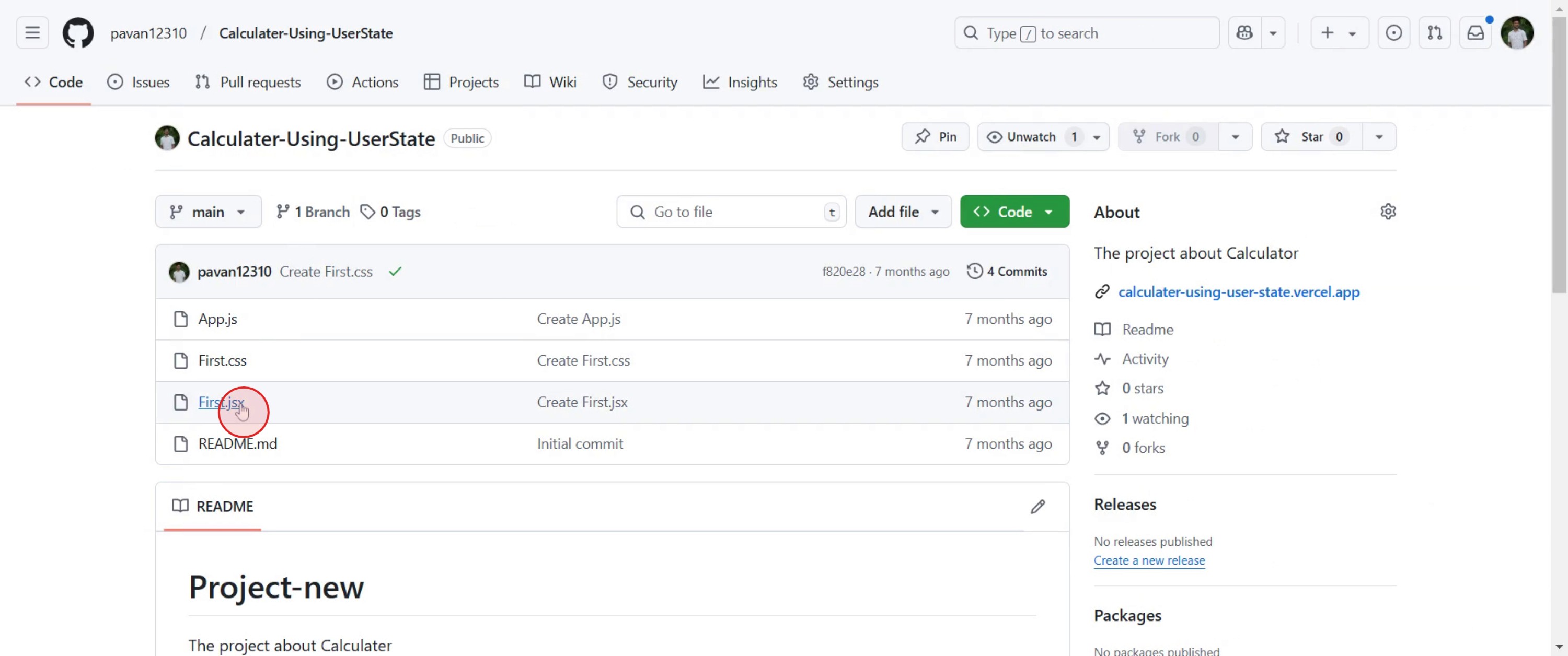The width and height of the screenshot is (1568, 656).
Task: Toggle Unwatch for this repository
Action: tap(1030, 137)
